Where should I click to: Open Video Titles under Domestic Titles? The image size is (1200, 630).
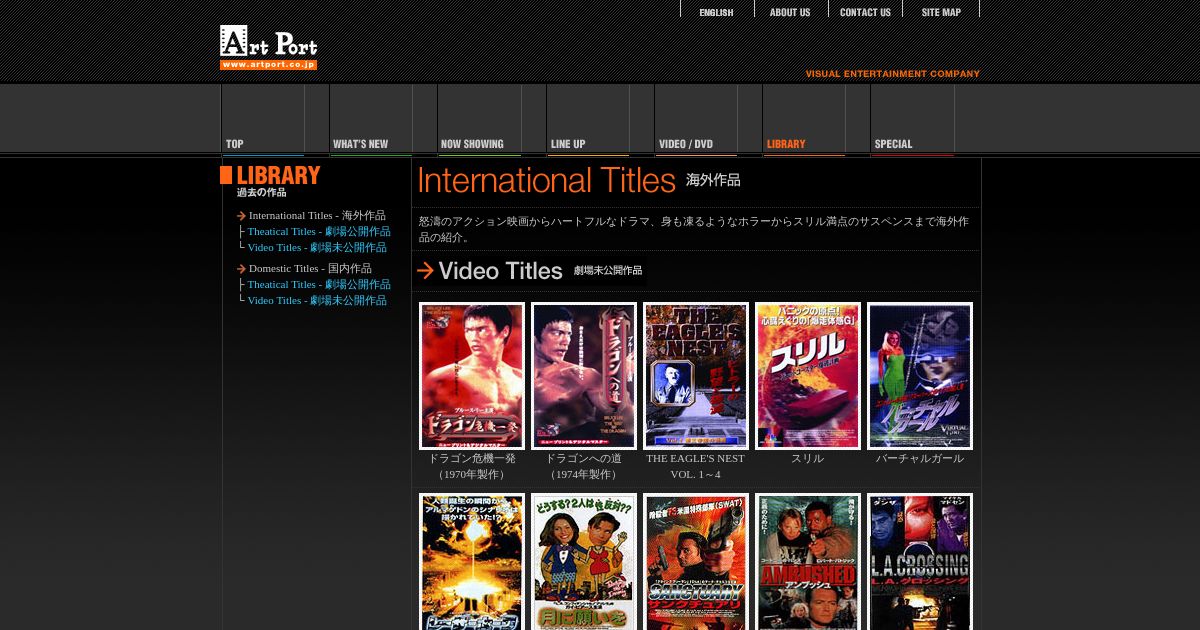(x=317, y=300)
